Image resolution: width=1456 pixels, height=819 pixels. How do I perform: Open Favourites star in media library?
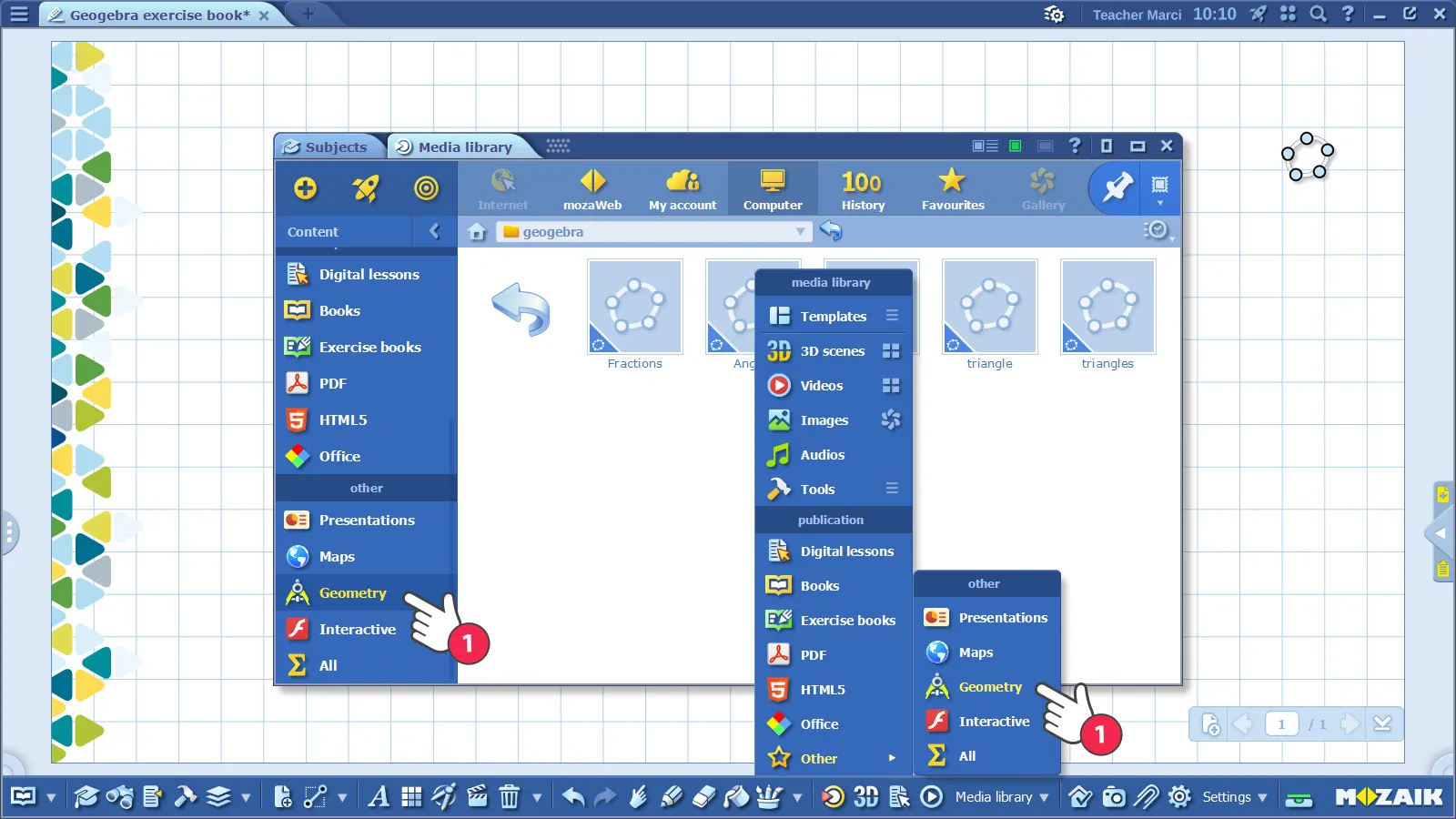pyautogui.click(x=952, y=189)
